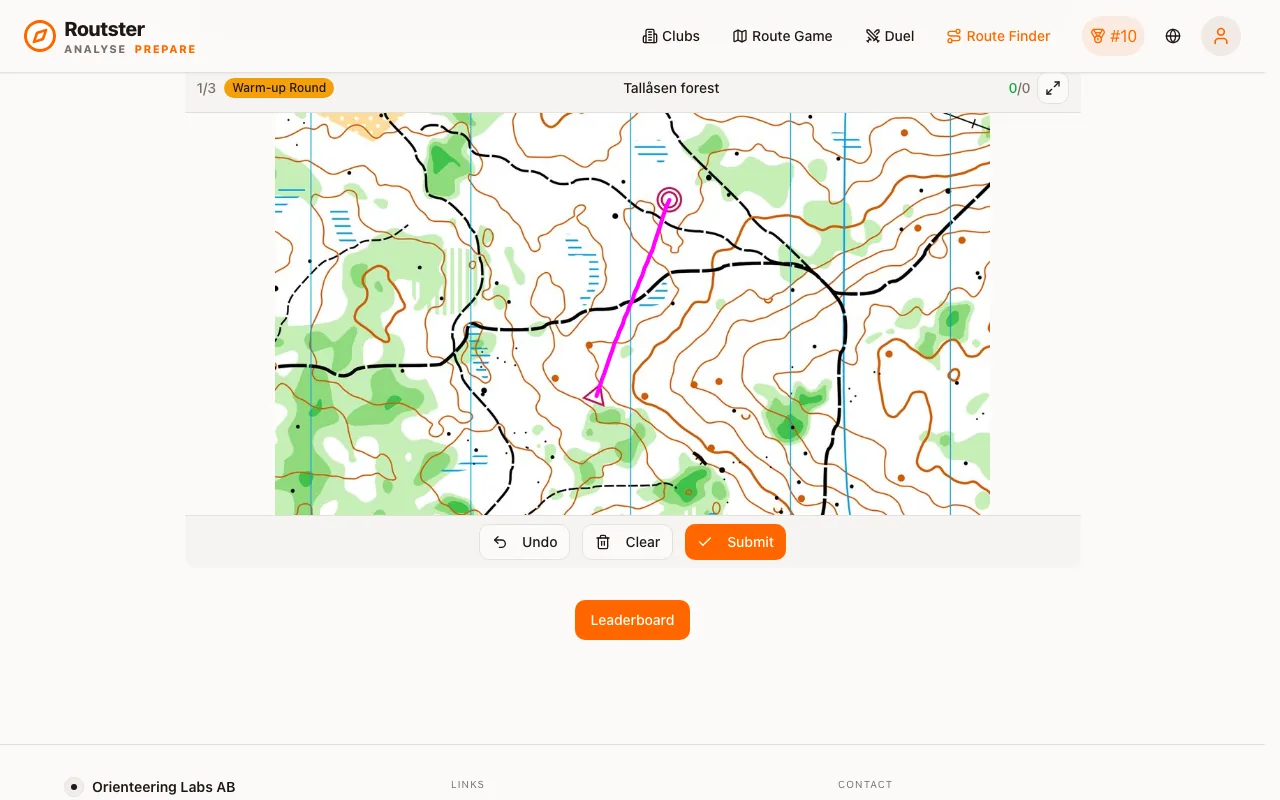Submit the drawn route
1280x800 pixels.
point(735,542)
